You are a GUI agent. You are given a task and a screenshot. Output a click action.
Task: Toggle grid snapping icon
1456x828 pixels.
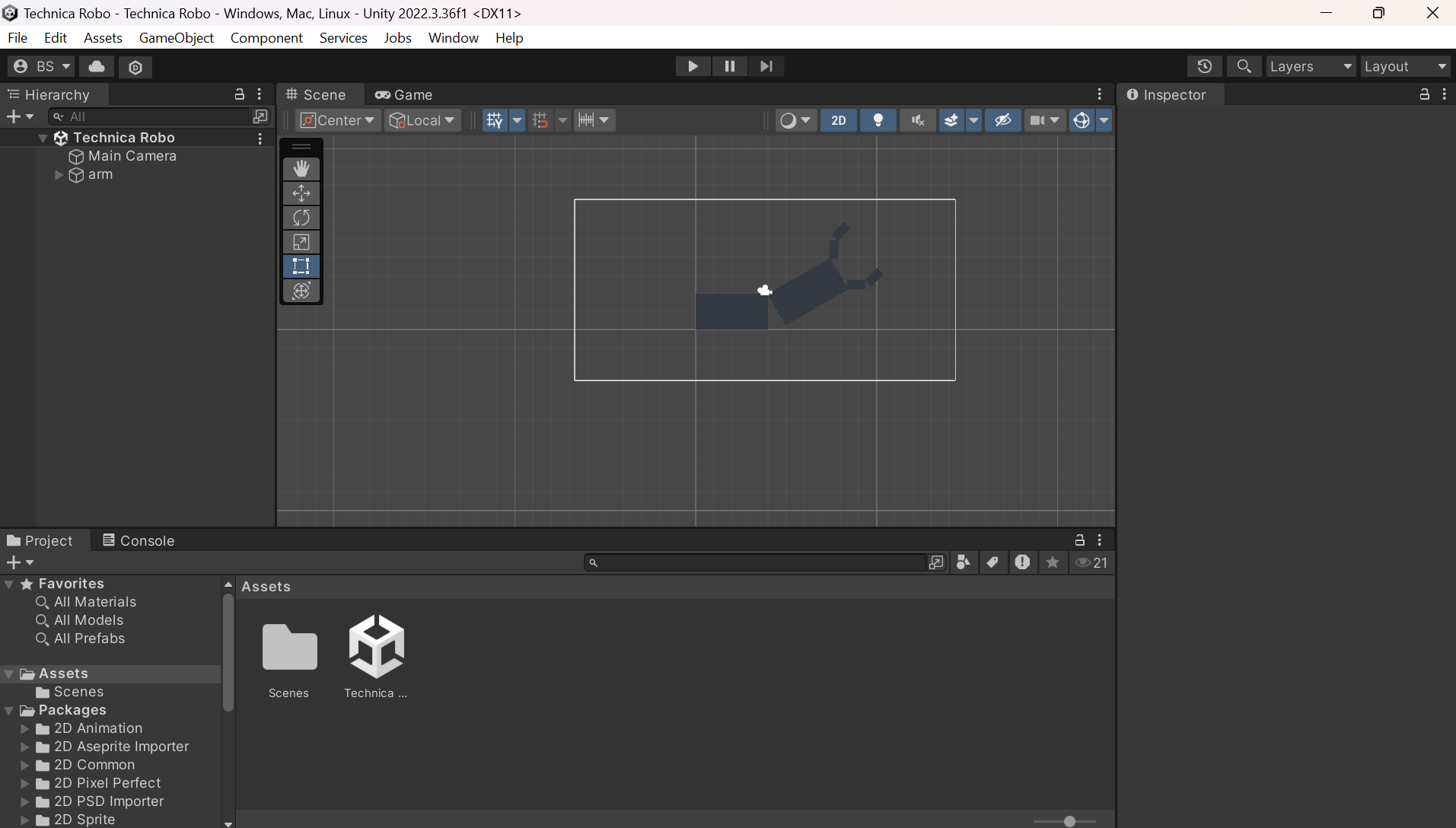click(x=540, y=120)
